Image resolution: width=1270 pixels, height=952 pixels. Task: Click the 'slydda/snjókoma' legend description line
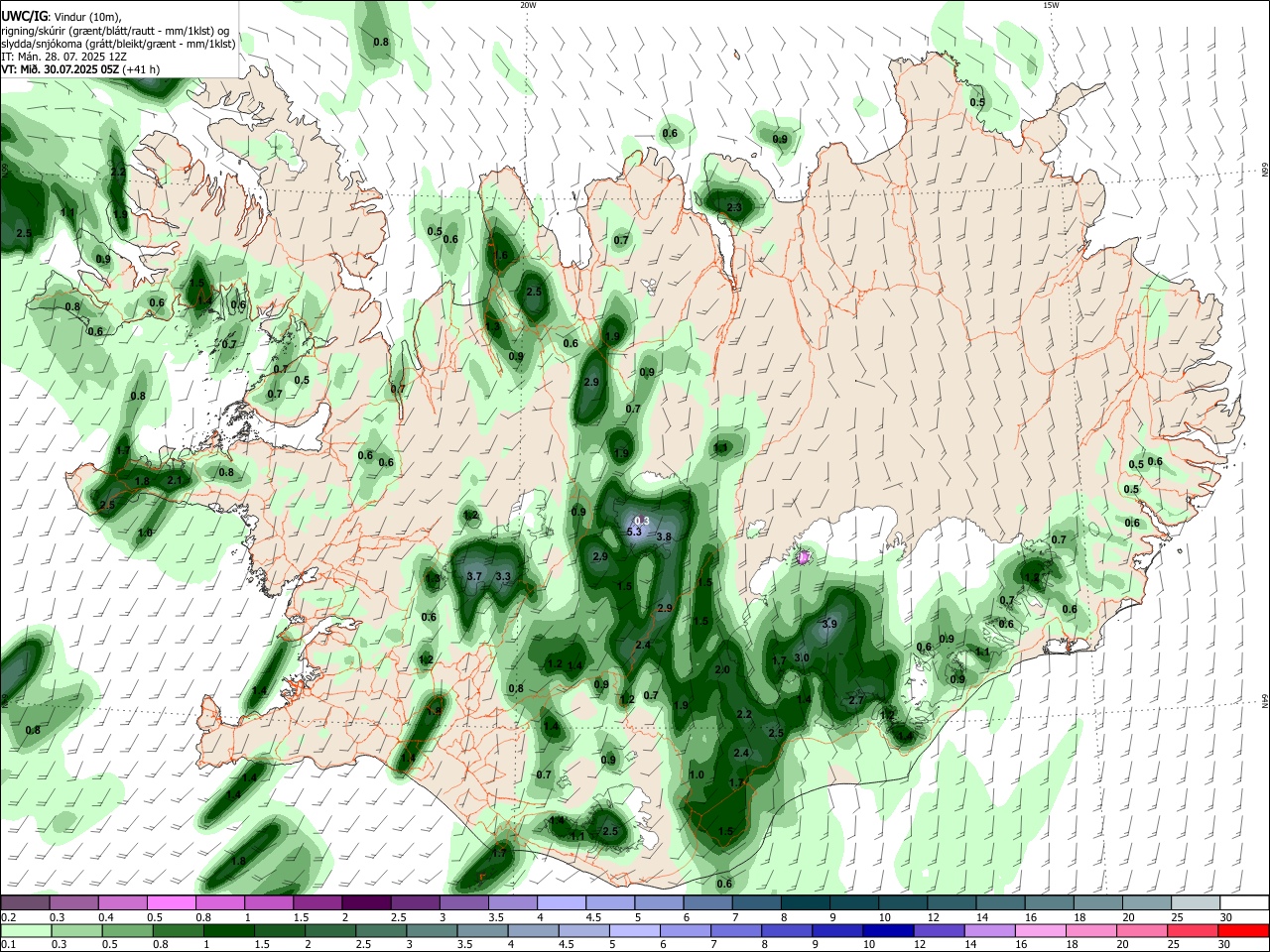point(118,44)
